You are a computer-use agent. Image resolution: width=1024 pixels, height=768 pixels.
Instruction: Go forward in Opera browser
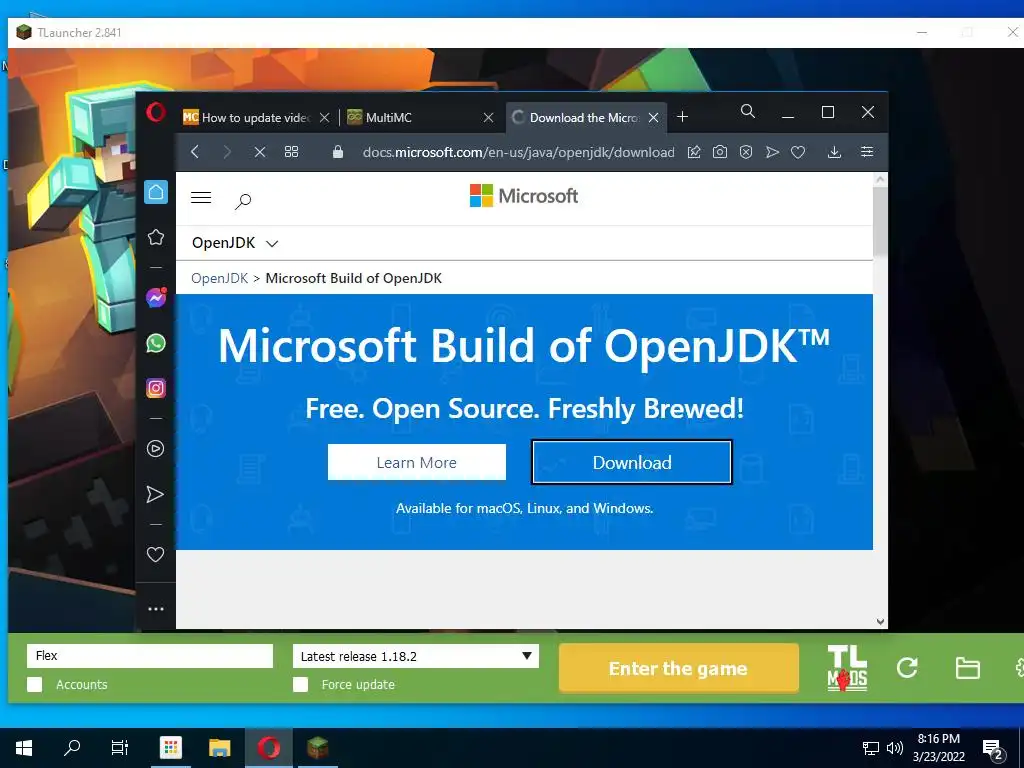[x=227, y=152]
